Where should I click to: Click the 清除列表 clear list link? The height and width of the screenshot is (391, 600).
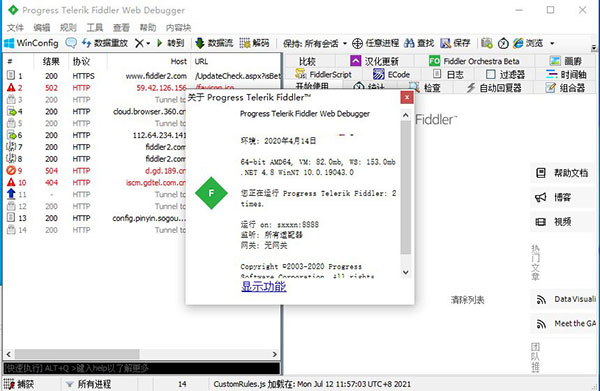click(x=467, y=300)
